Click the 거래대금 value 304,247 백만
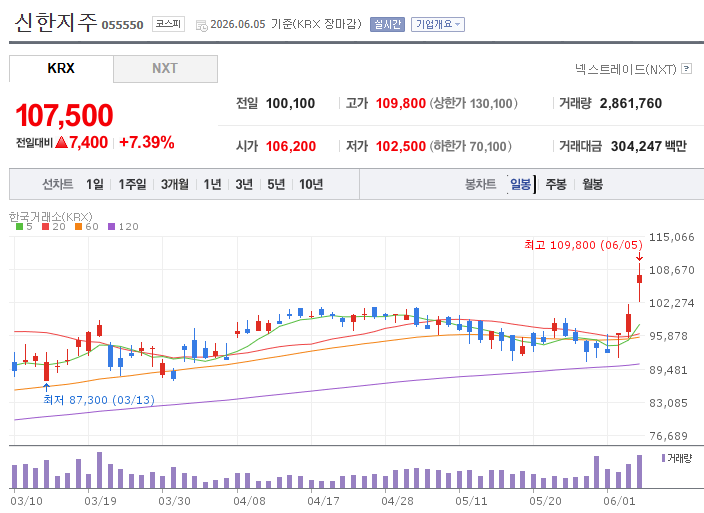Image resolution: width=704 pixels, height=513 pixels. click(649, 146)
